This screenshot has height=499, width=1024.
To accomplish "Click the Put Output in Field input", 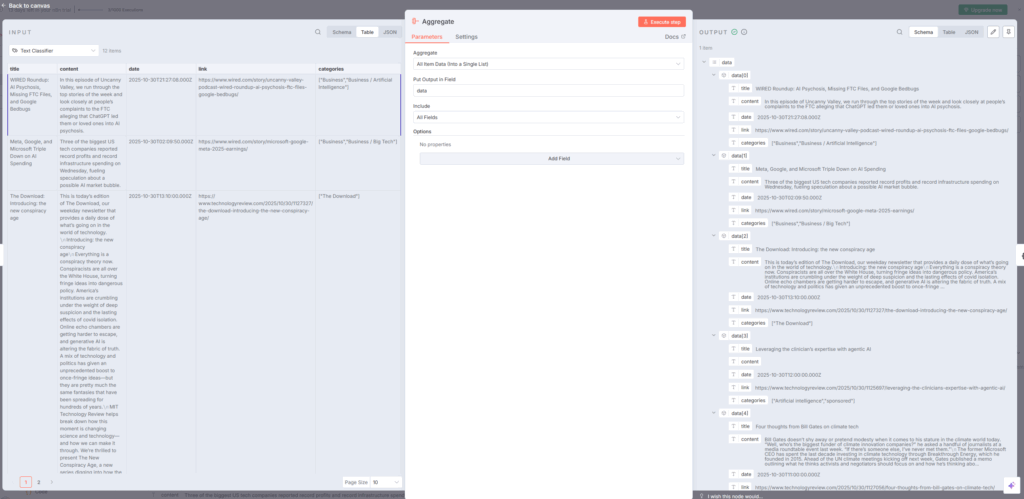I will click(548, 90).
